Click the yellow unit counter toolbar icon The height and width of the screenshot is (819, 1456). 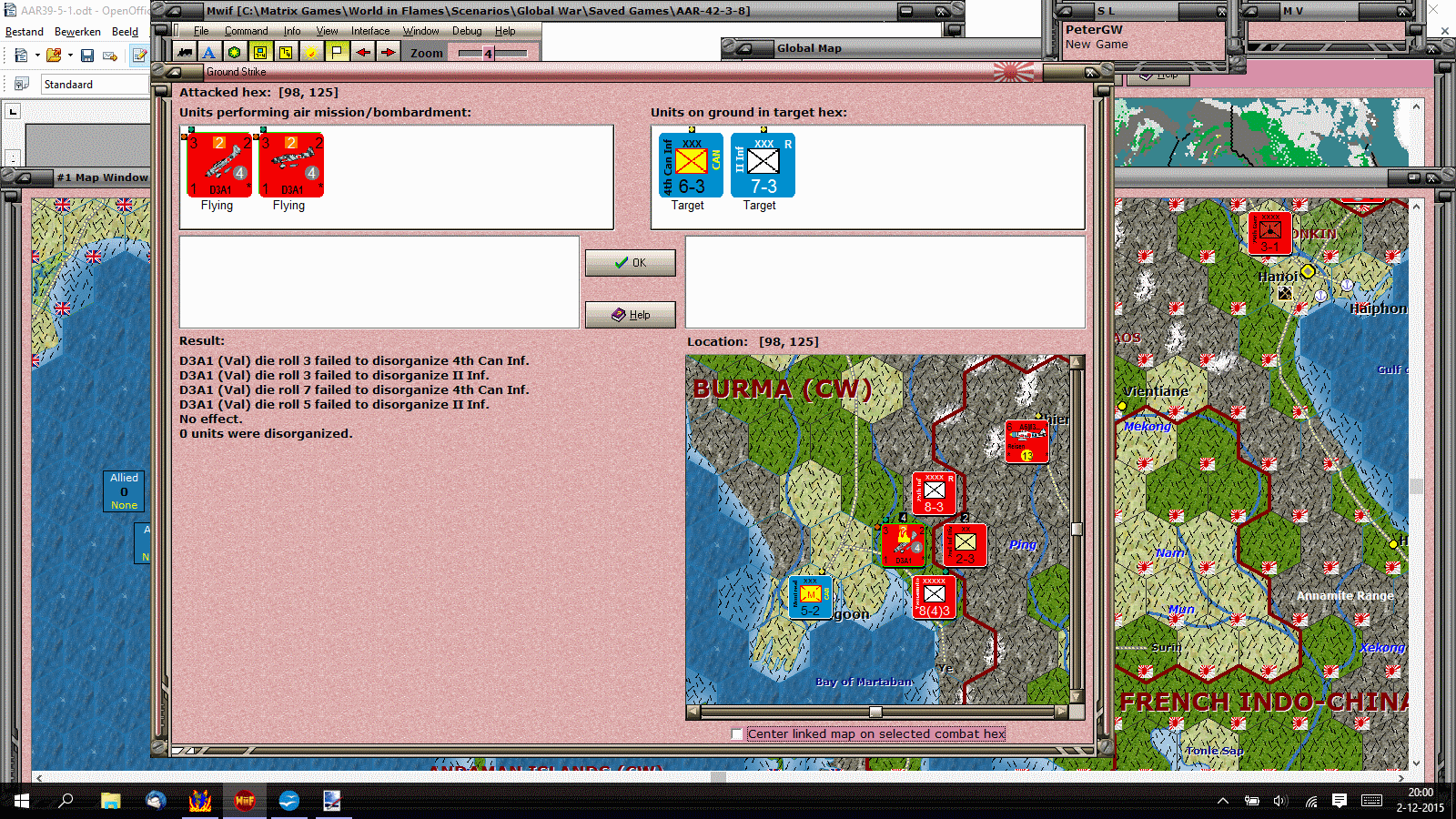pos(260,52)
